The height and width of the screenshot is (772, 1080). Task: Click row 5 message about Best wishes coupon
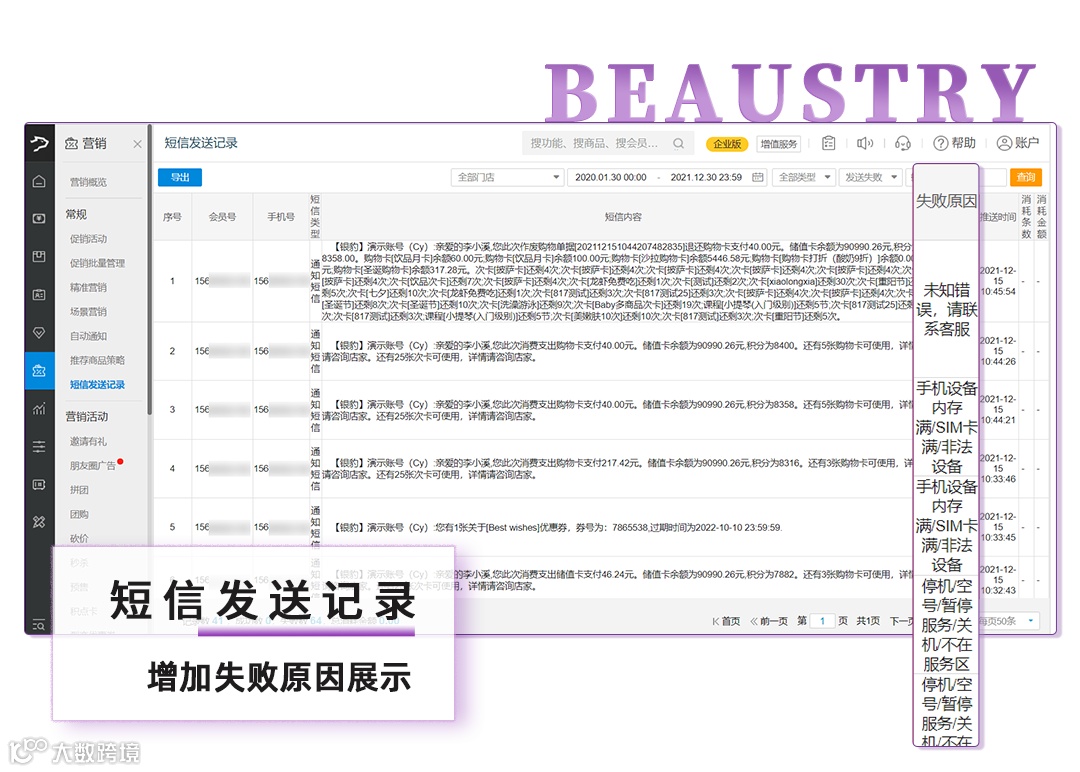[559, 528]
